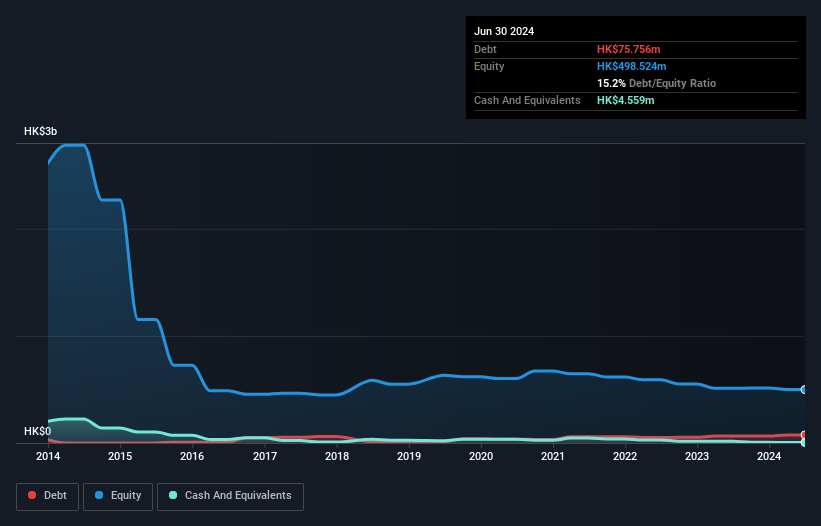Click the Jun 30 2024 tooltip date
This screenshot has height=526, width=821.
504,31
